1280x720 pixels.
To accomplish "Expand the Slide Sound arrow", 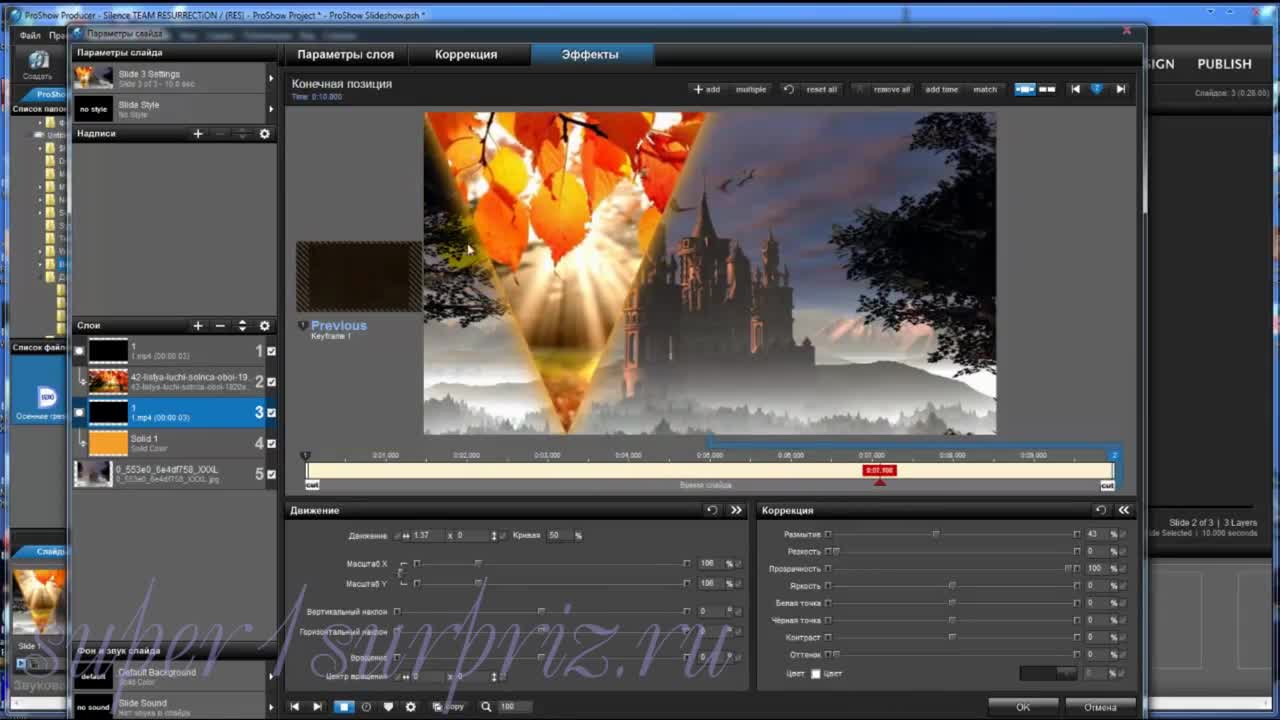I will pos(270,707).
